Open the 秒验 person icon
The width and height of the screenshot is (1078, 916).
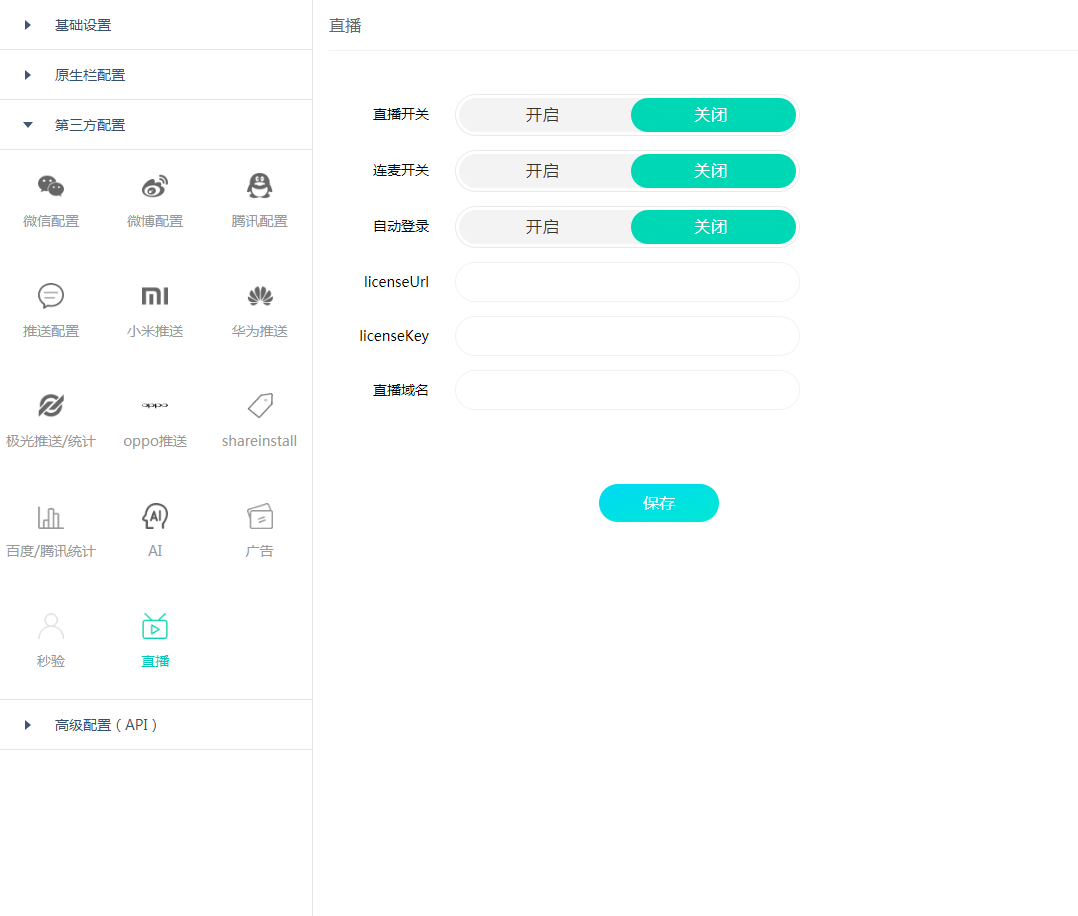tap(51, 626)
